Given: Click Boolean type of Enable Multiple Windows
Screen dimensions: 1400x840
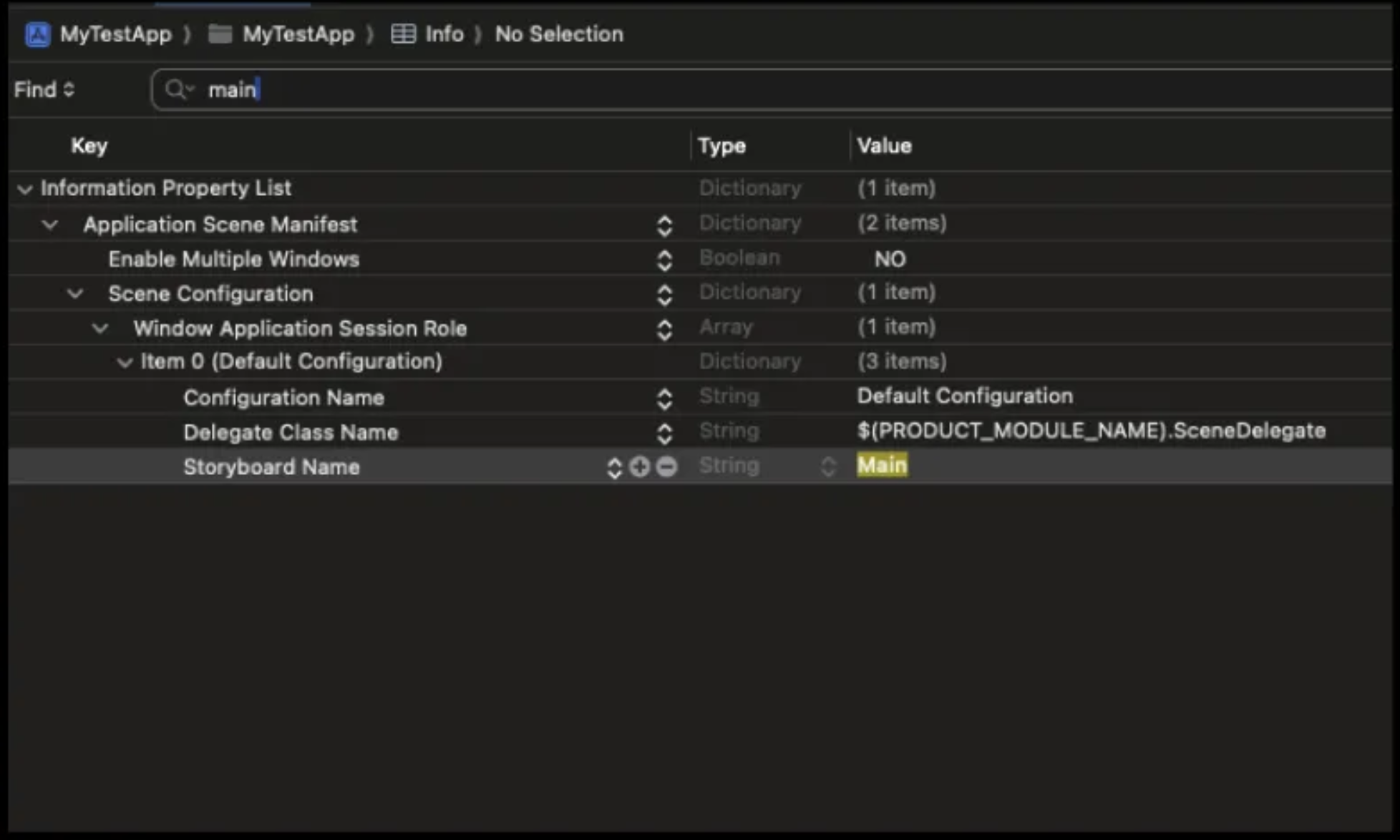Looking at the screenshot, I should 739,258.
